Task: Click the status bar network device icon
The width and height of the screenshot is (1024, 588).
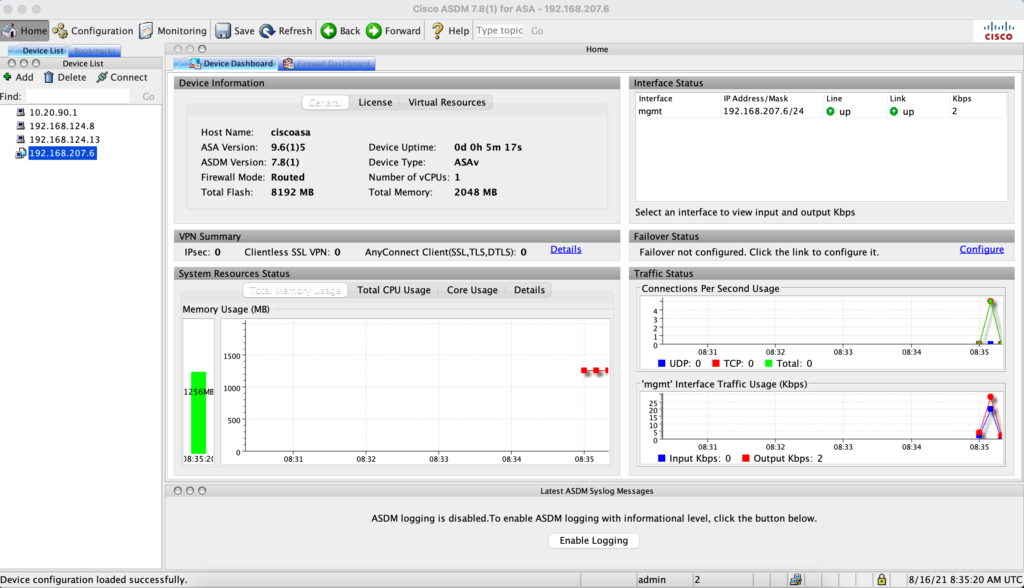Action: [795, 580]
